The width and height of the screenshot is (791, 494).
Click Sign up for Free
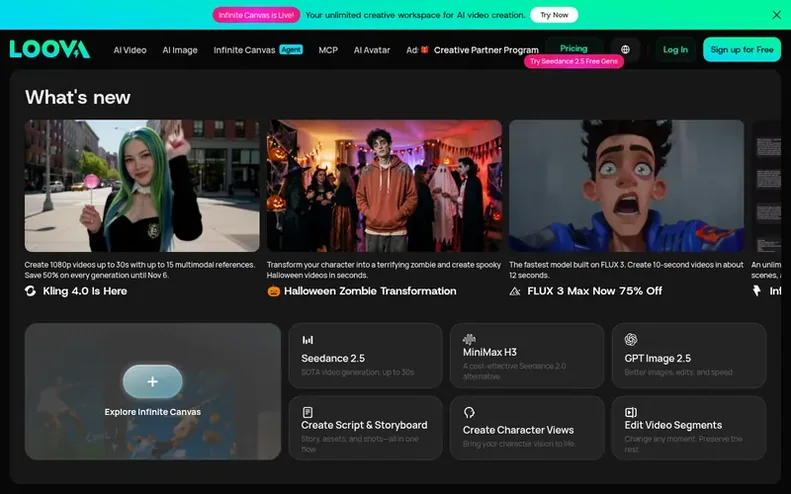[x=742, y=49]
